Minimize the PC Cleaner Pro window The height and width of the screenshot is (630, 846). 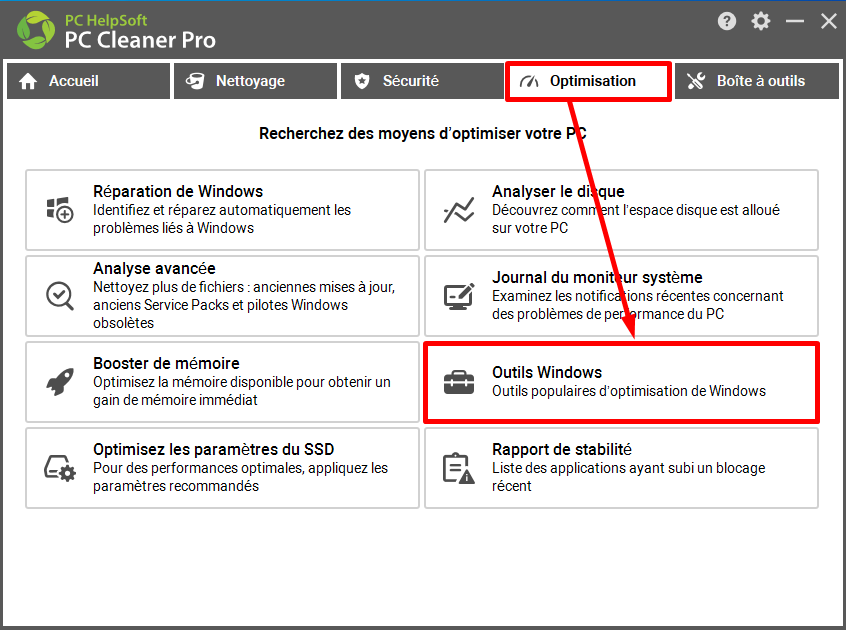tap(795, 22)
